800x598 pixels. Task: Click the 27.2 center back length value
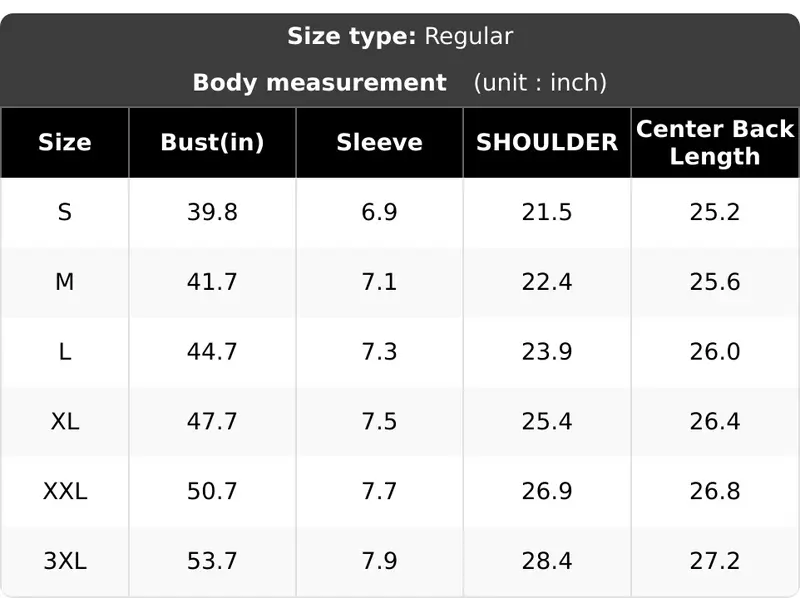click(x=715, y=561)
